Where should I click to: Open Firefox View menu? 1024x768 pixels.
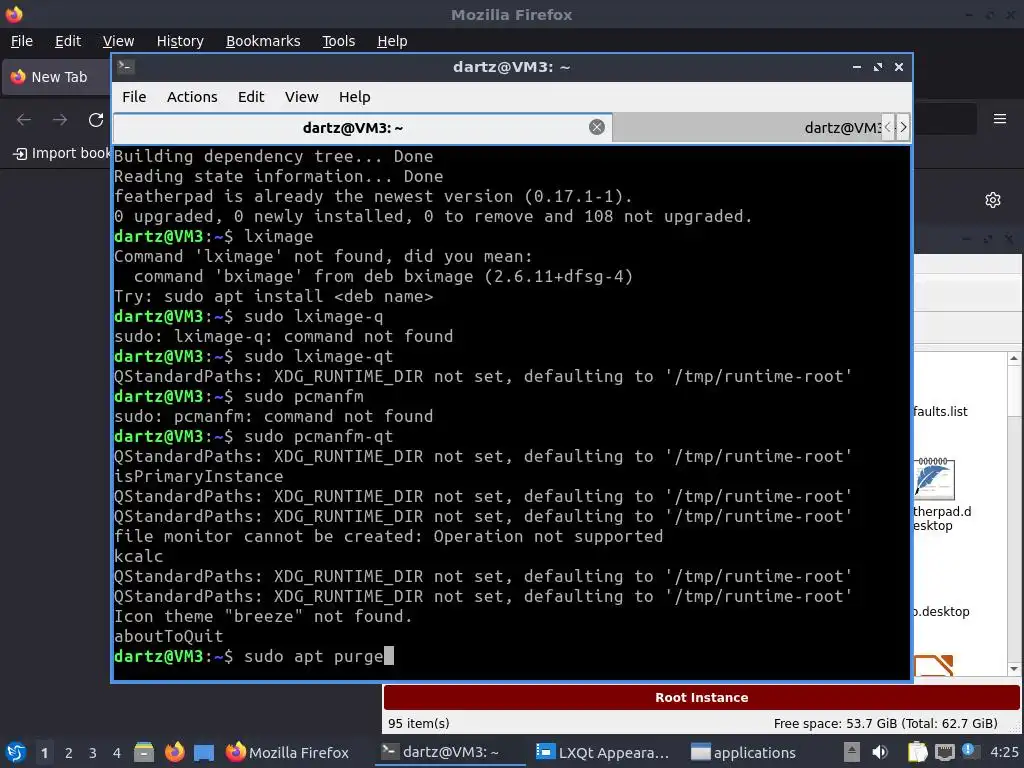click(x=118, y=41)
